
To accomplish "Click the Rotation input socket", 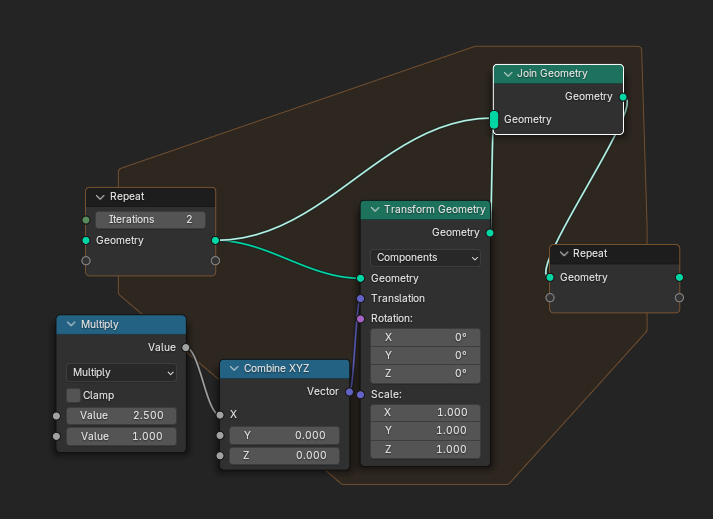I will point(361,319).
